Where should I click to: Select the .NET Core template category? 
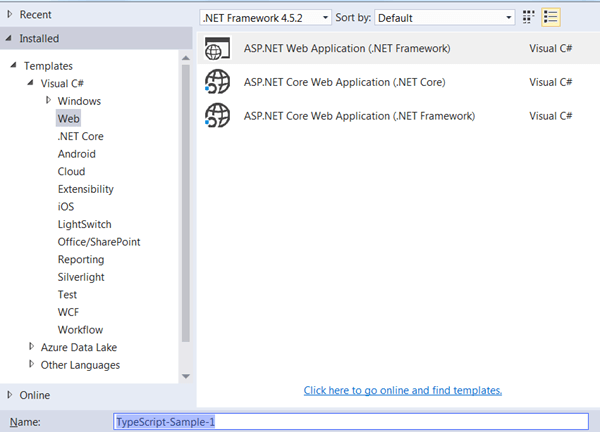click(x=80, y=136)
